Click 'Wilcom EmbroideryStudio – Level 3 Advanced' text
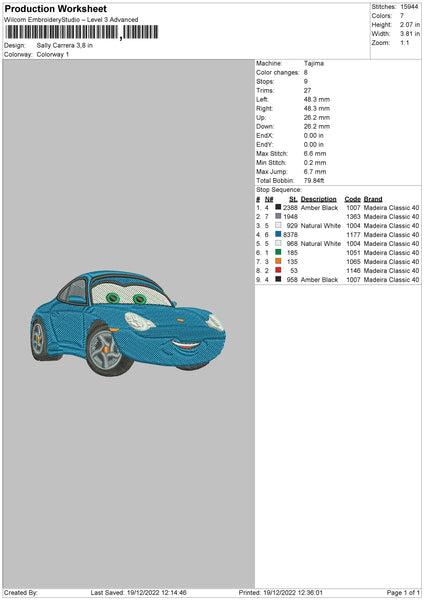 pyautogui.click(x=71, y=20)
